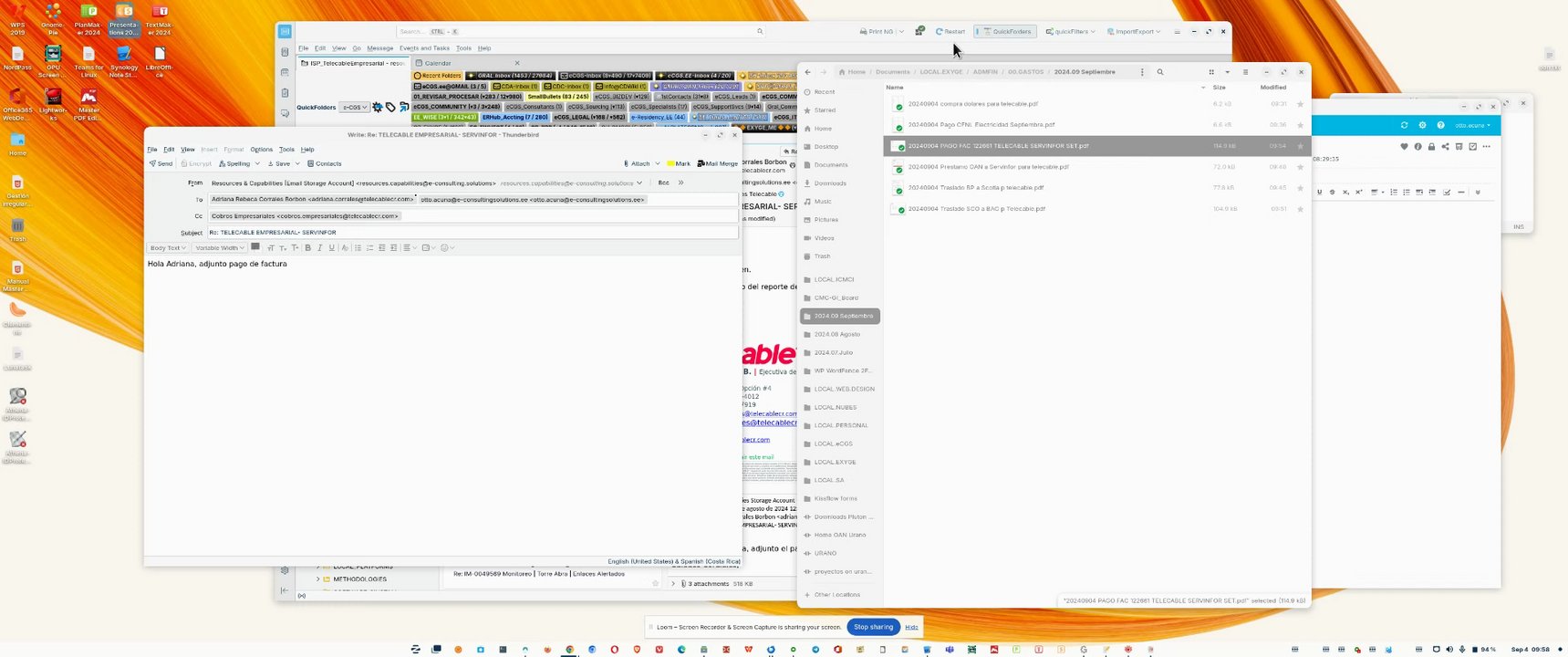Star the Traslado SCO a BAC file
The width and height of the screenshot is (1568, 657).
pos(1300,209)
